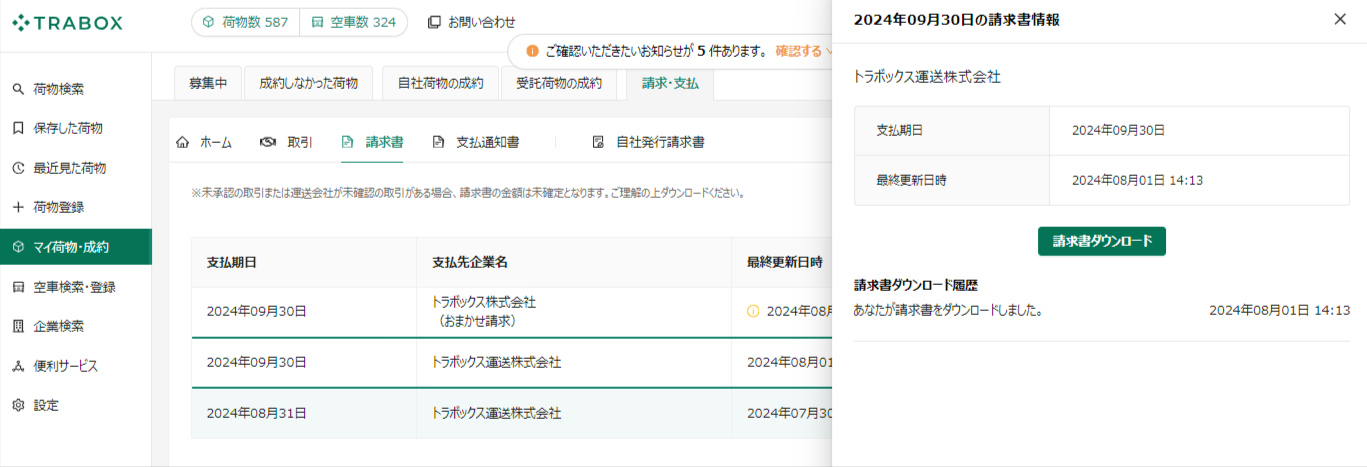Open 便利サービス in the sidebar
The image size is (1367, 467).
coord(76,366)
